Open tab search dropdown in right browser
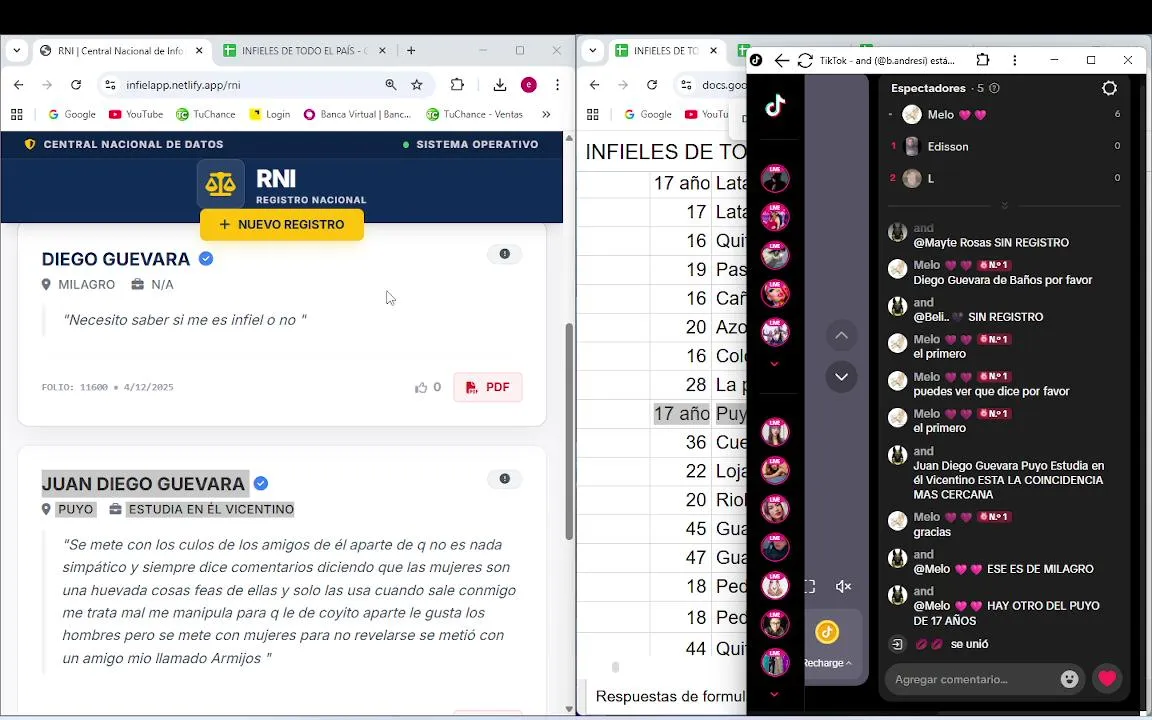The width and height of the screenshot is (1152, 720). point(593,51)
